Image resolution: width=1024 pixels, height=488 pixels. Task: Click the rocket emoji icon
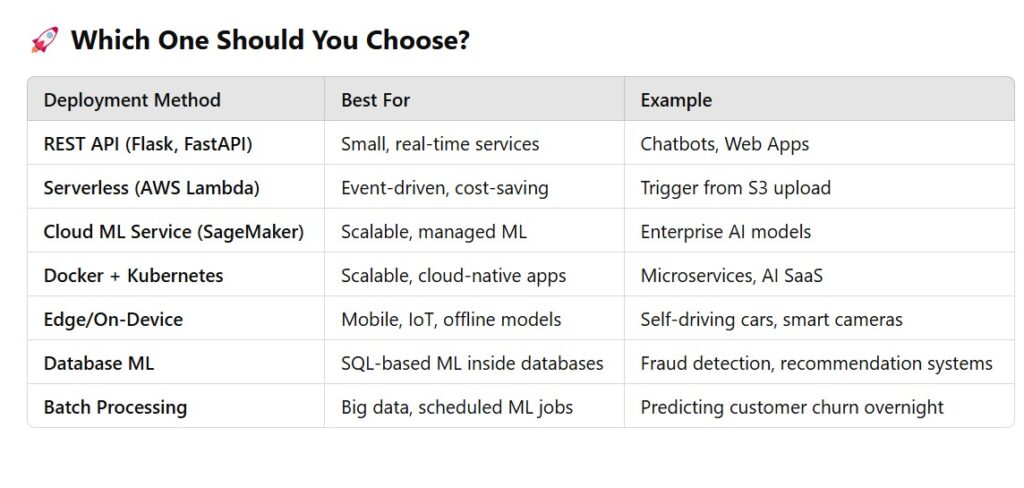[44, 40]
